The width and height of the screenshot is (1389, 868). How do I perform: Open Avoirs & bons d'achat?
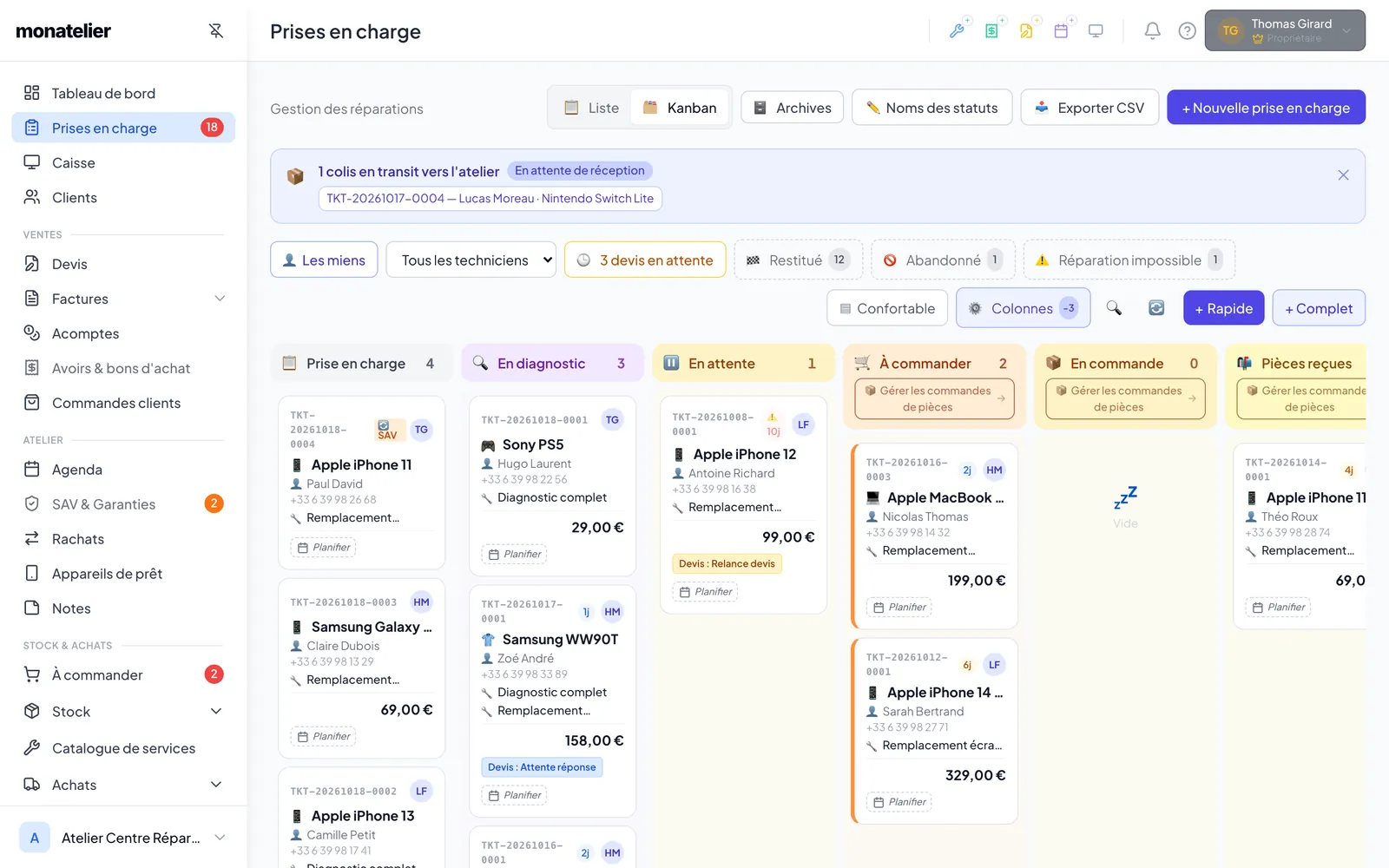tap(123, 368)
